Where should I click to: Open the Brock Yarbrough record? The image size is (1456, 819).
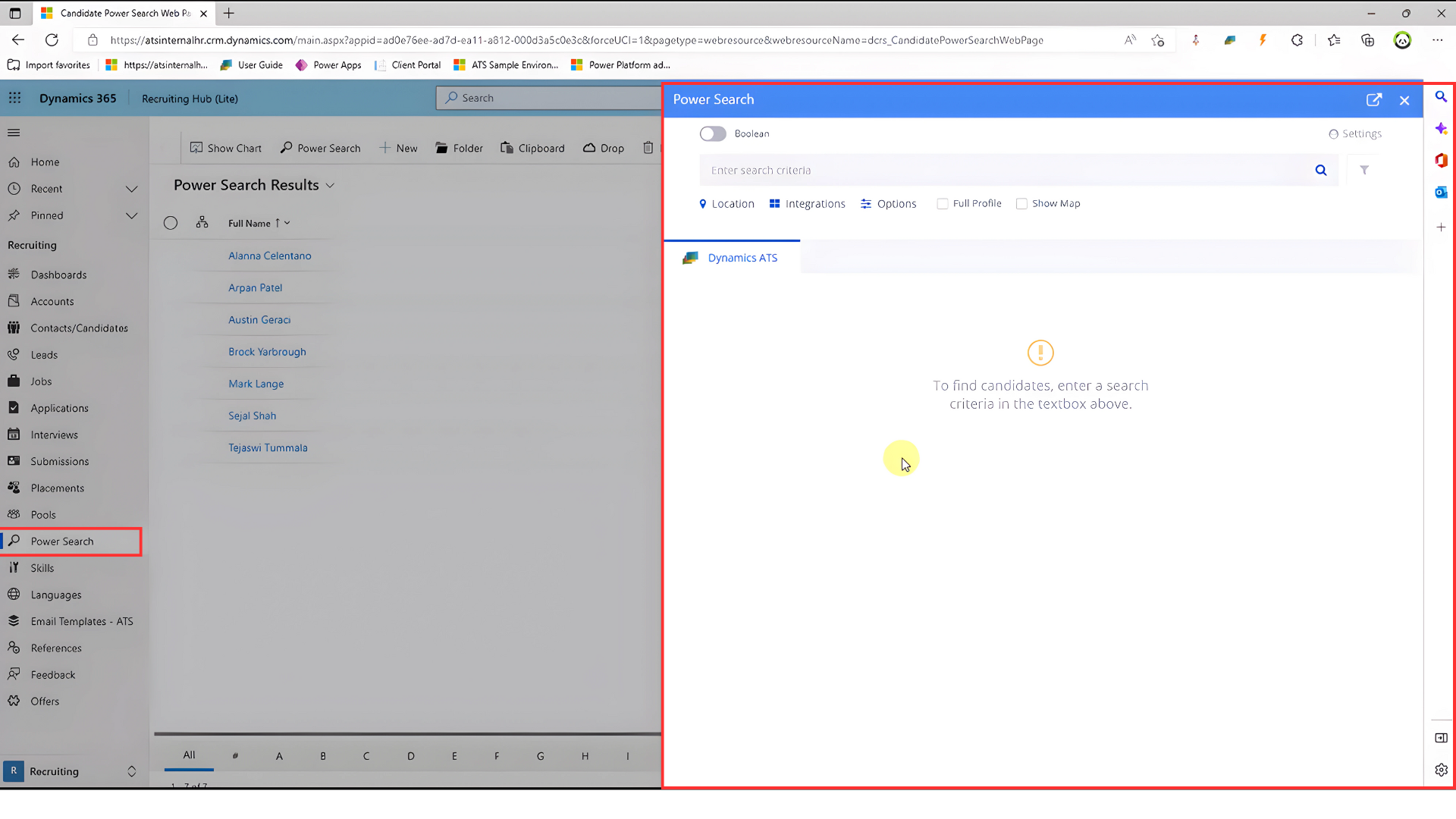coord(268,352)
